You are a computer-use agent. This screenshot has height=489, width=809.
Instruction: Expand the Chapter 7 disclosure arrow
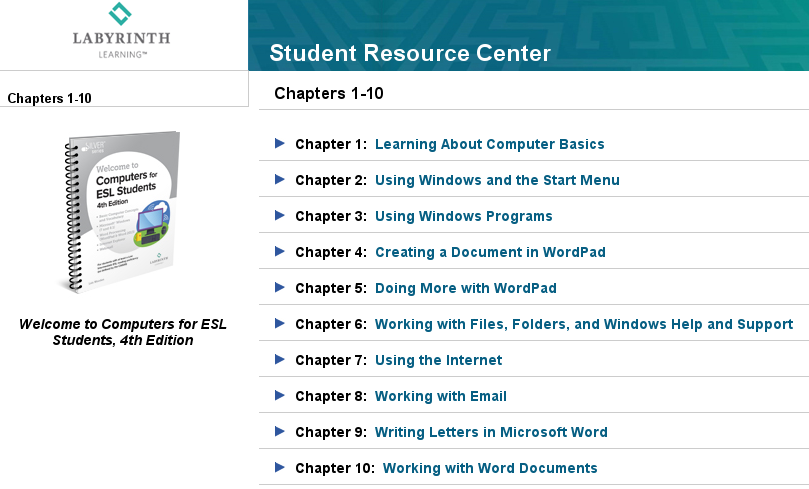click(280, 359)
